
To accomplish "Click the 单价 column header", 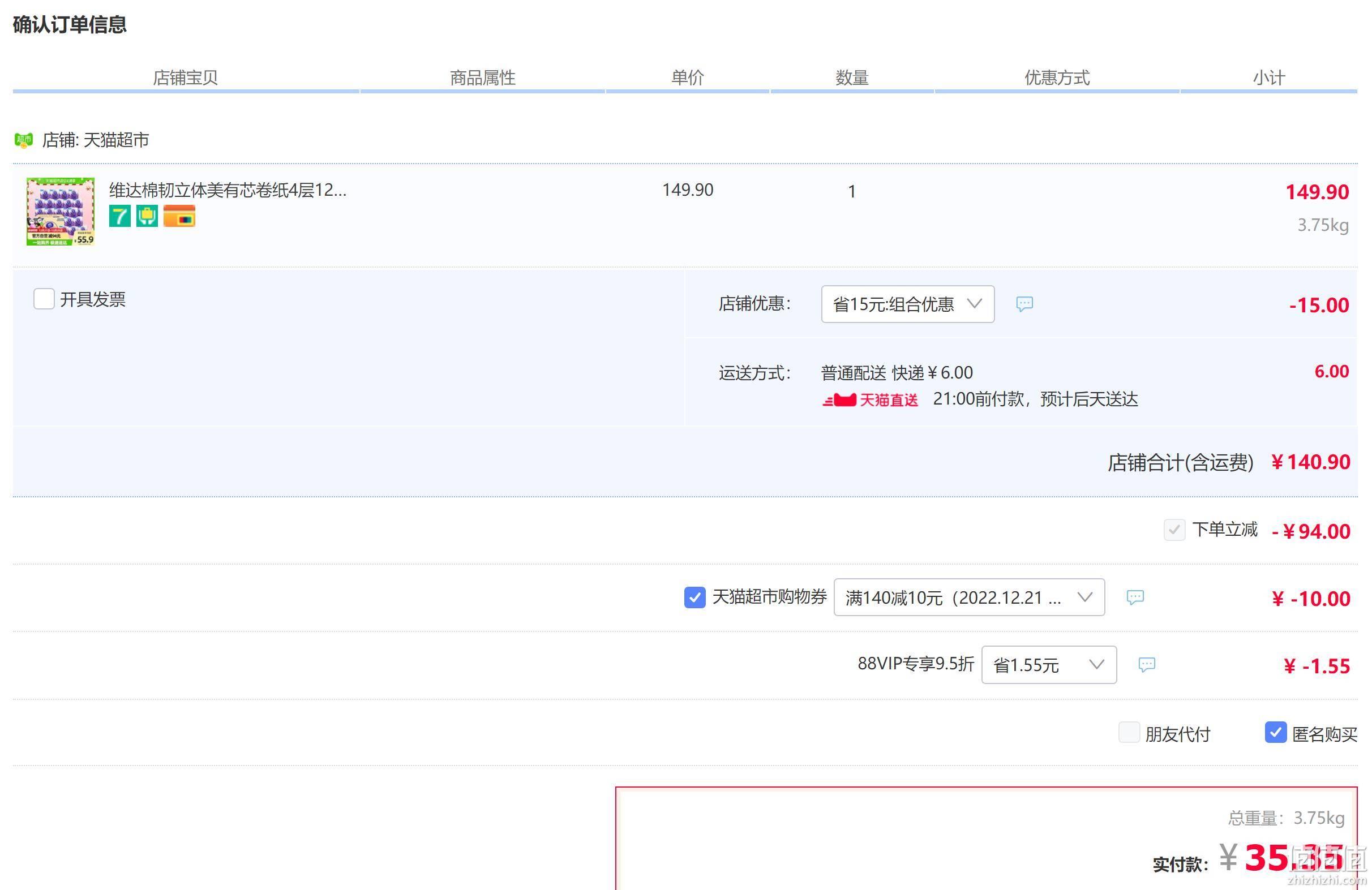I will [x=687, y=78].
